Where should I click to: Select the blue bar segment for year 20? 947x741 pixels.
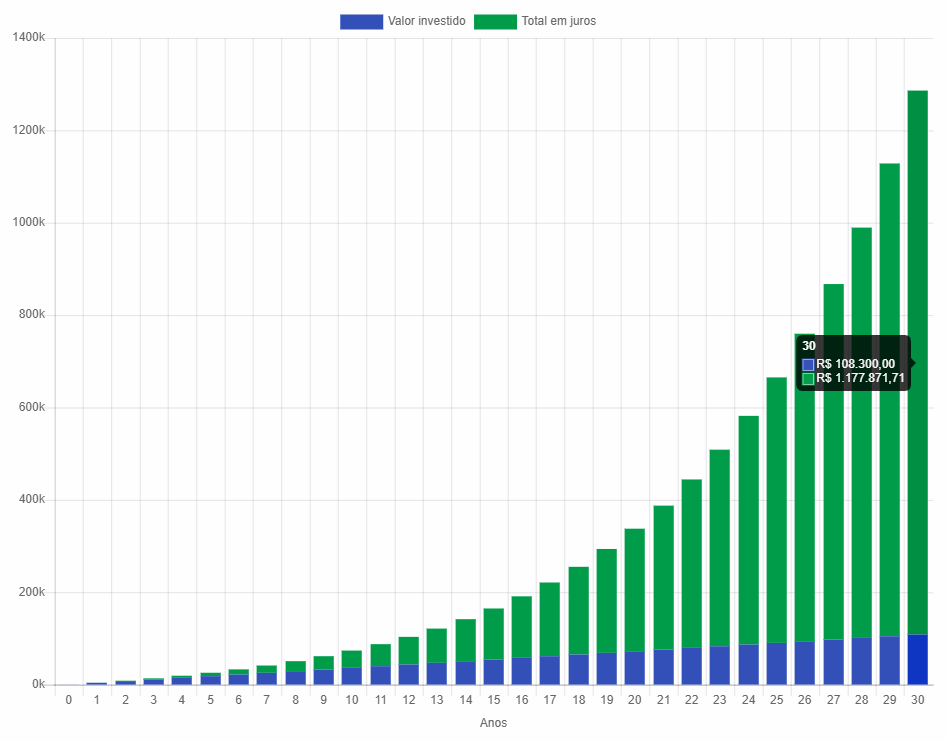tap(635, 668)
